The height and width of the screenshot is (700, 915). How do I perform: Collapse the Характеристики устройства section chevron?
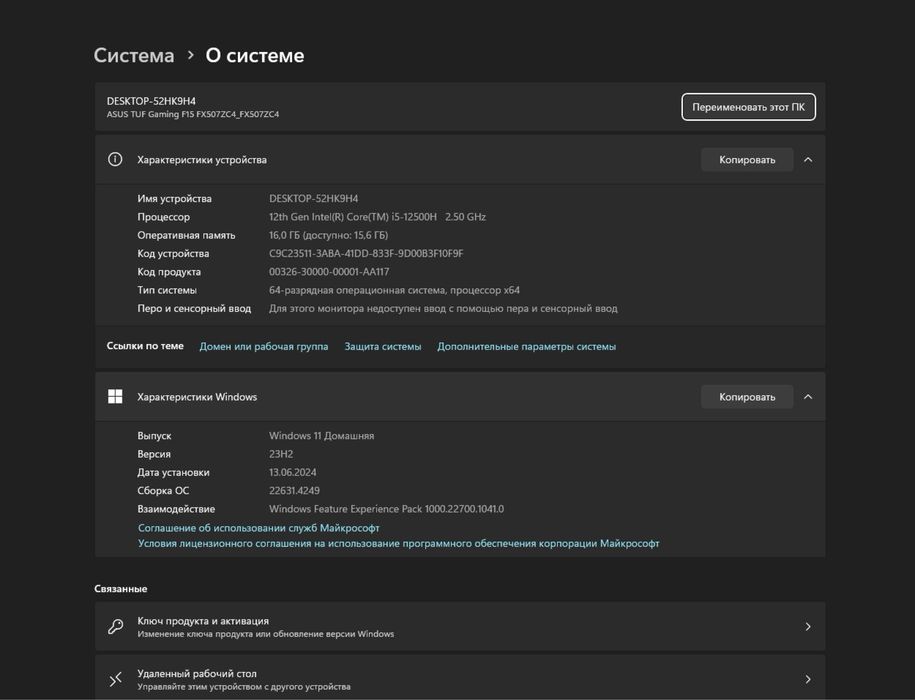pos(808,159)
